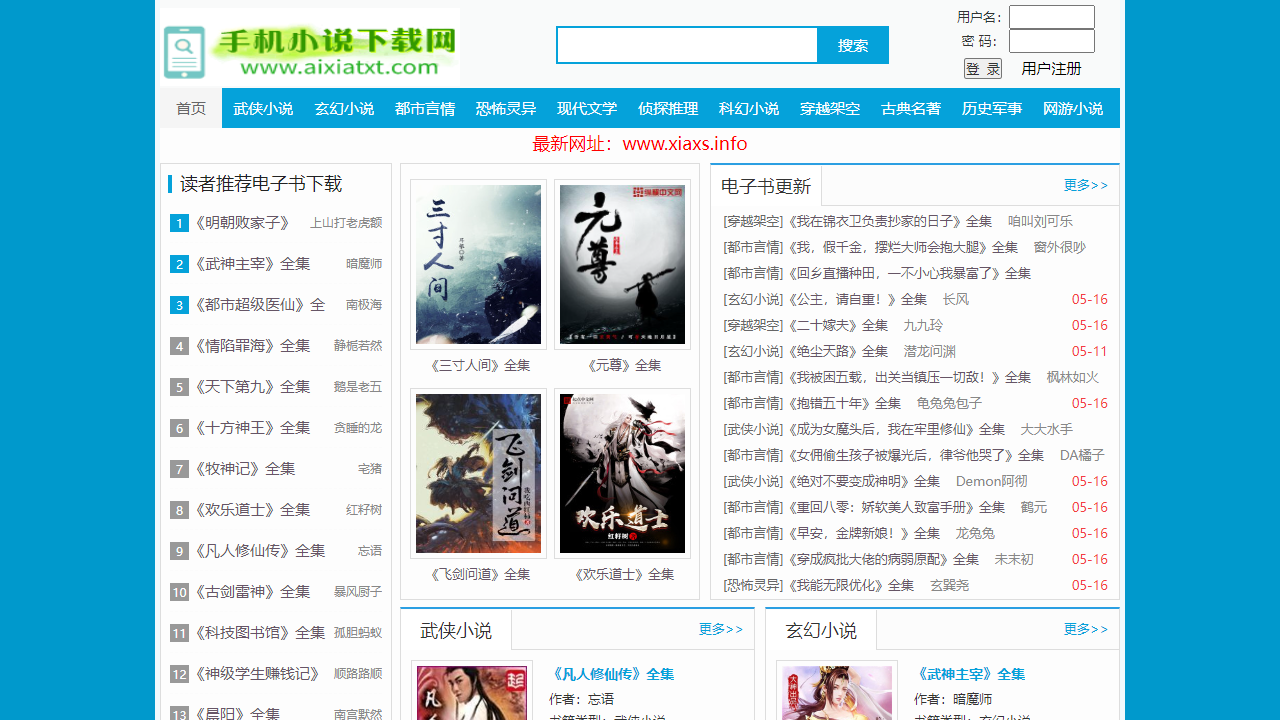1280x720 pixels.
Task: Open 《二十嫁夫》全集 update
Action: 838,325
